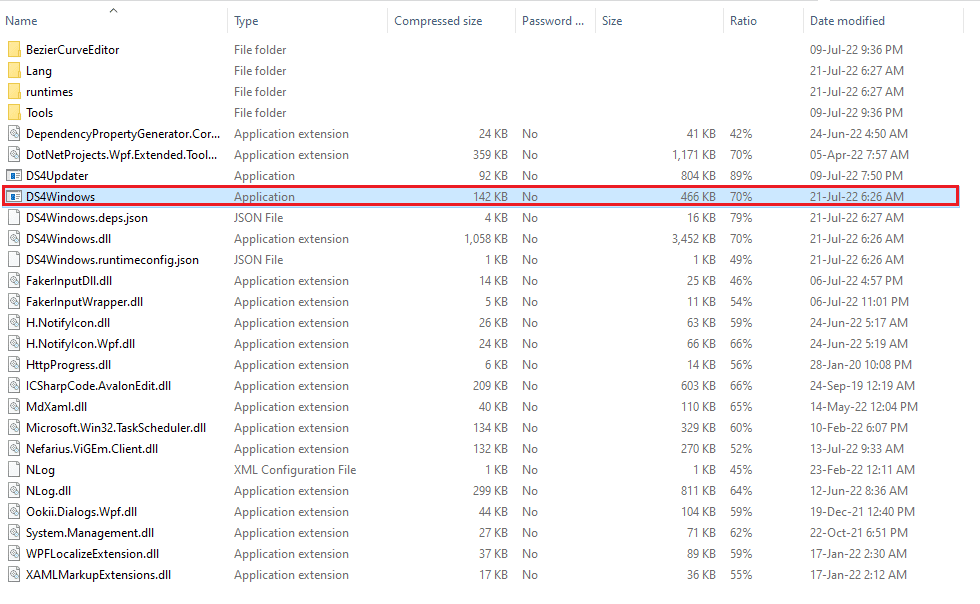
Task: Sort by Date modified column header
Action: pos(847,21)
